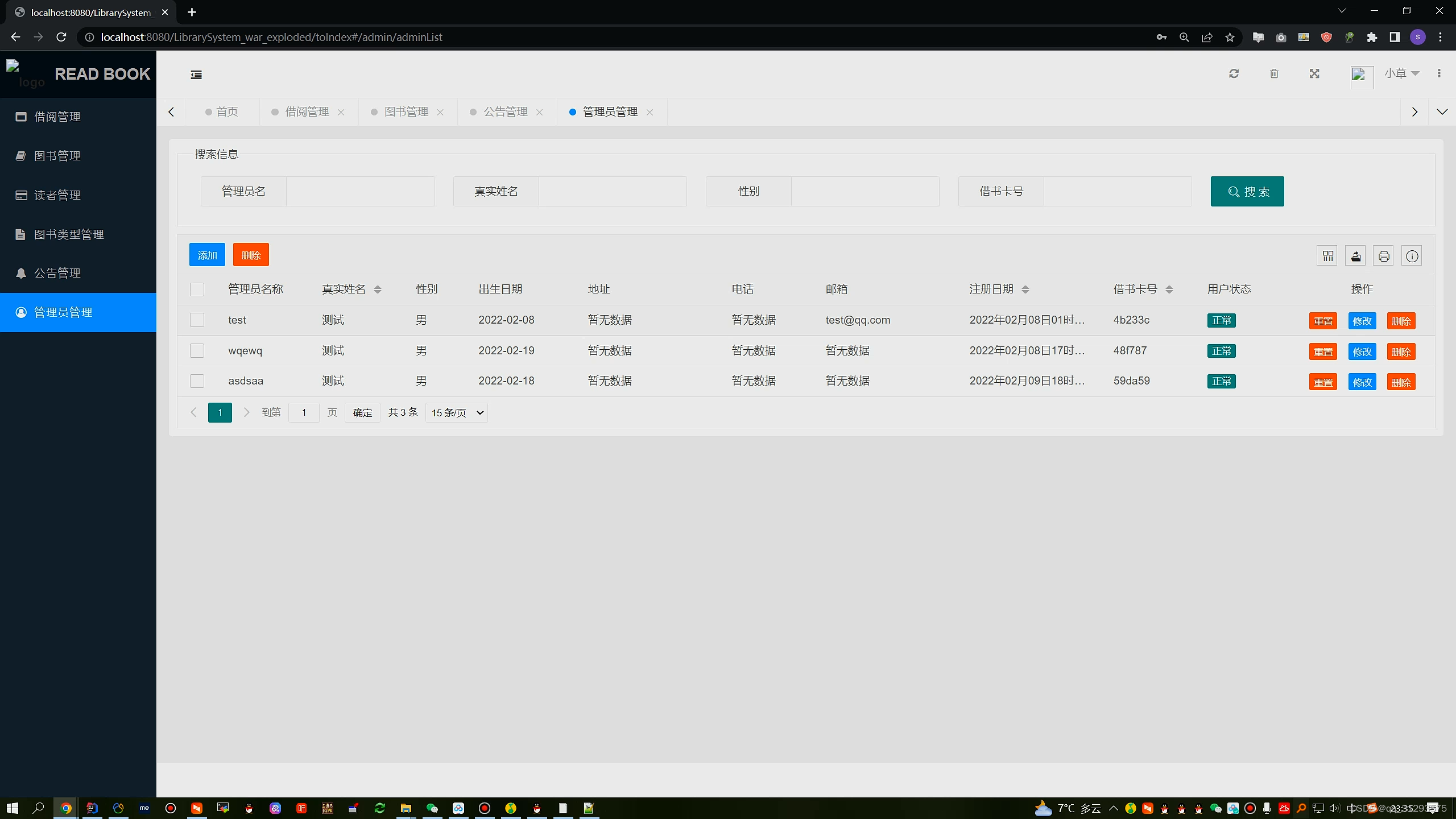
Task: Click the refresh icon in top header
Action: click(x=1234, y=73)
